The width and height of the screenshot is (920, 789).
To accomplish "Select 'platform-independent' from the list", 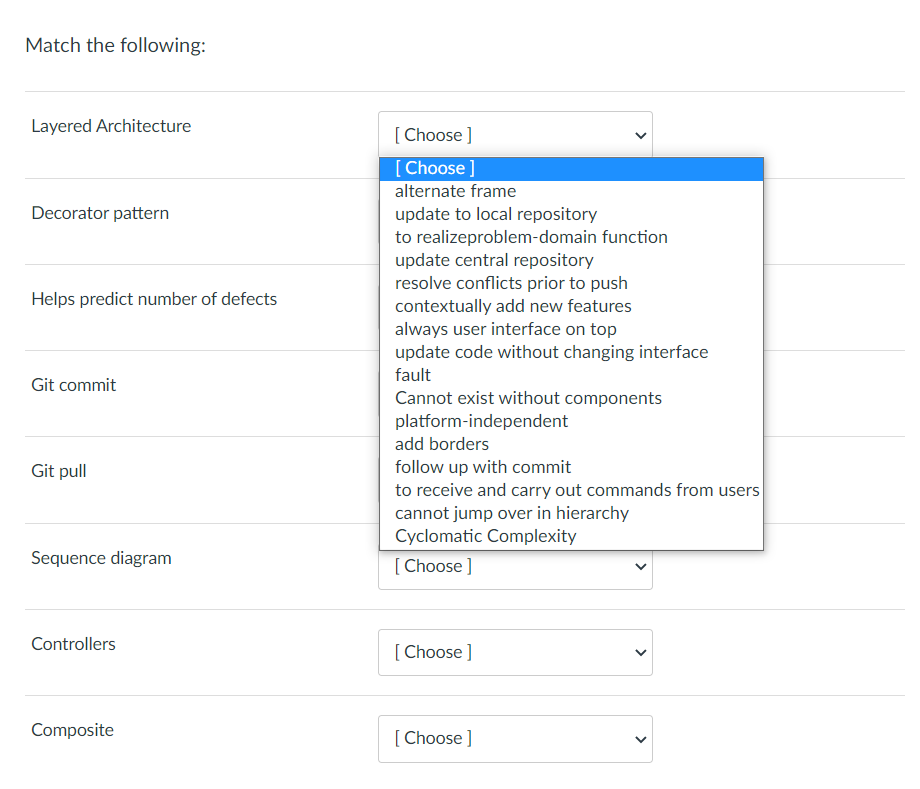I will point(571,421).
